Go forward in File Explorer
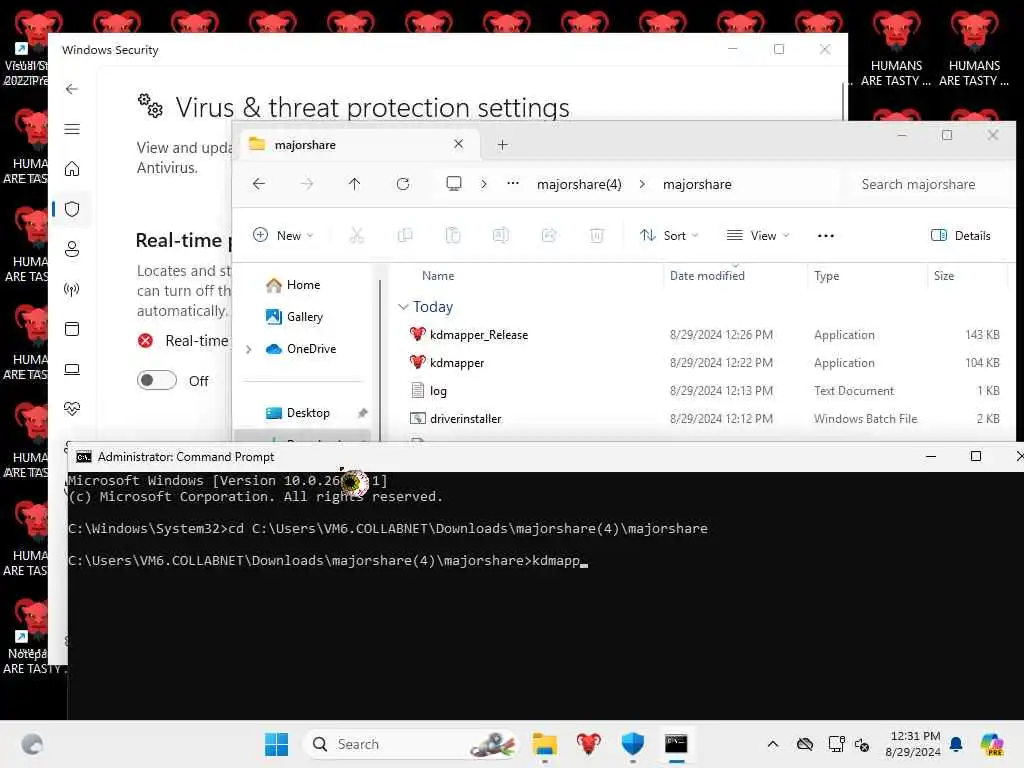Image resolution: width=1024 pixels, height=768 pixels. click(x=306, y=184)
